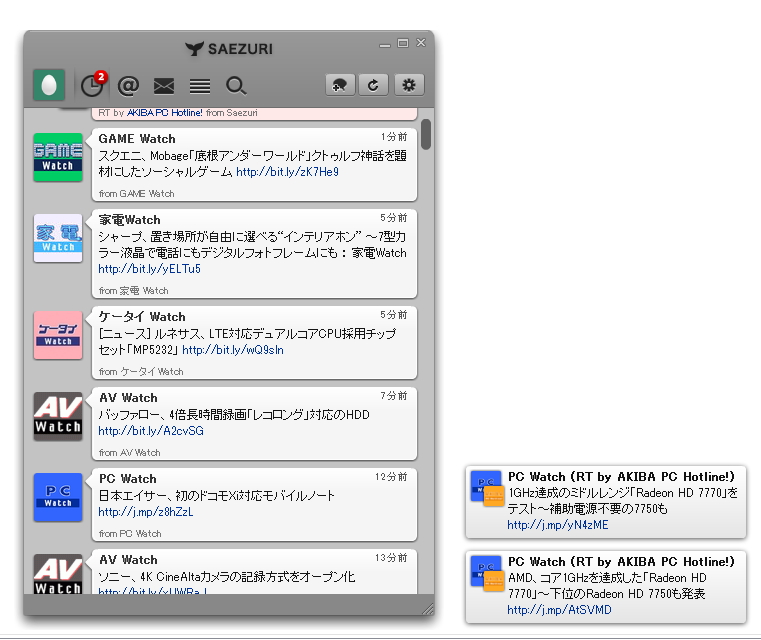Click avatar in the AMD コア1GHz notification
The height and width of the screenshot is (640, 761).
[487, 573]
